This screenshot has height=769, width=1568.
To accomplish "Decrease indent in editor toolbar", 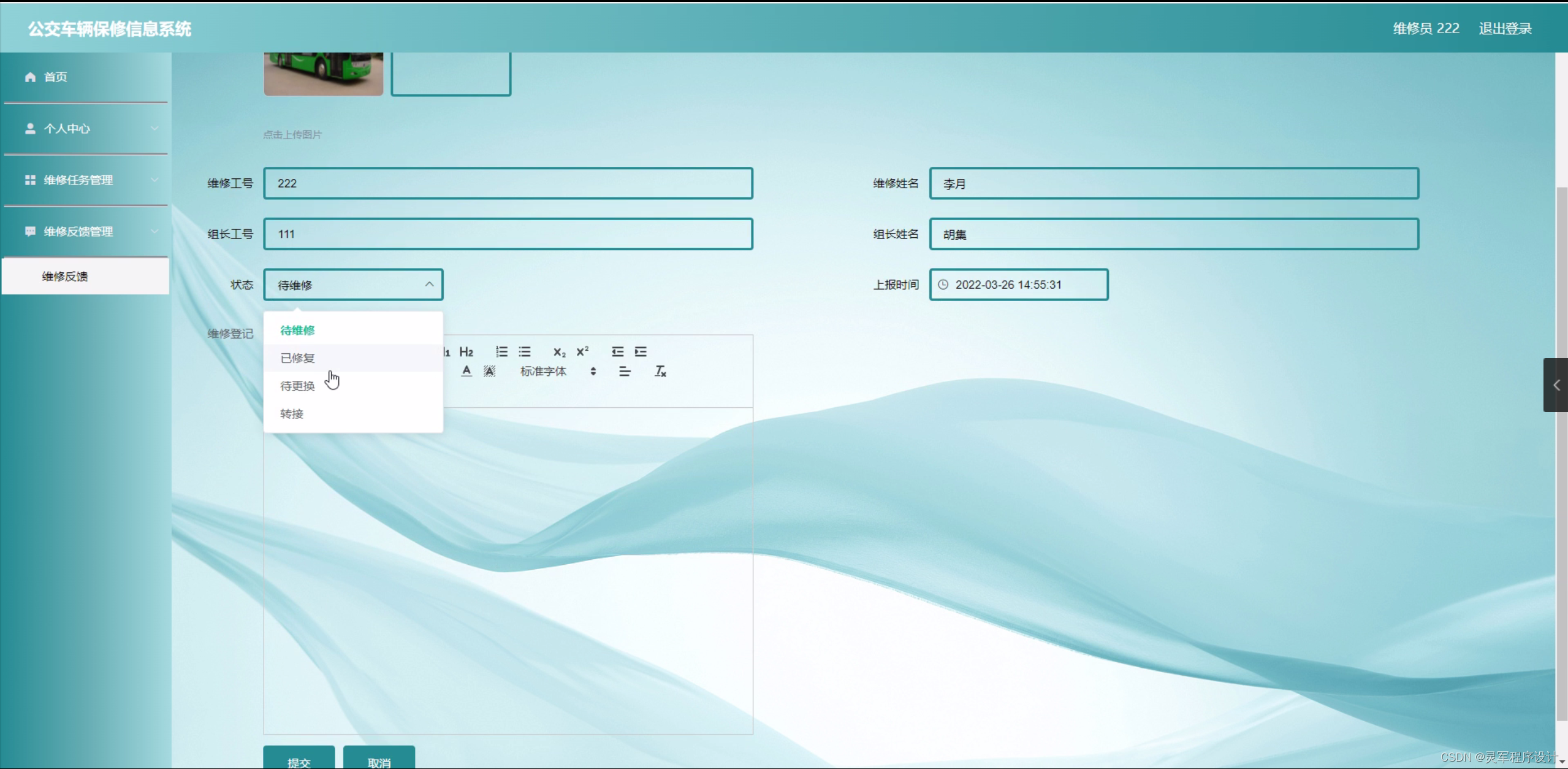I will [x=617, y=351].
